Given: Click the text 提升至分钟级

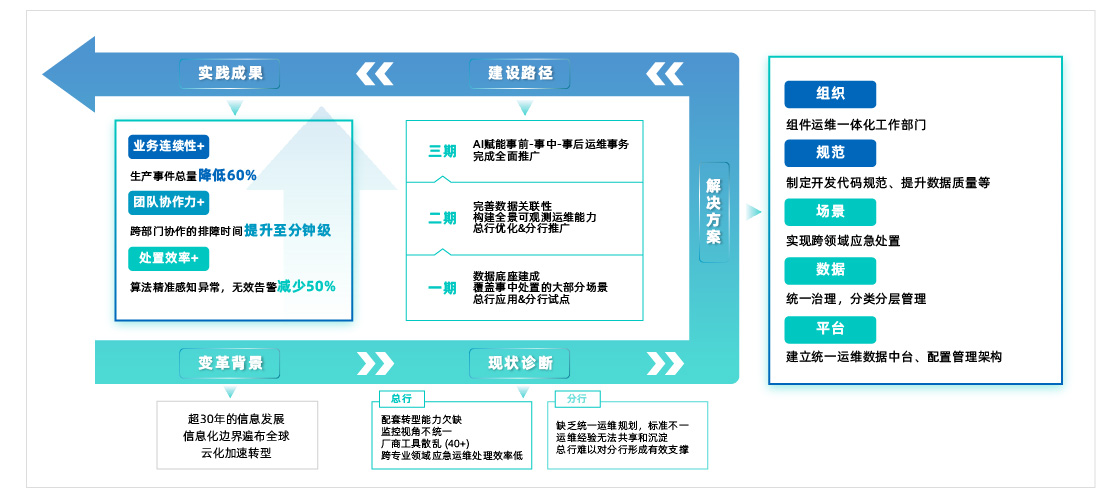Looking at the screenshot, I should click(287, 230).
